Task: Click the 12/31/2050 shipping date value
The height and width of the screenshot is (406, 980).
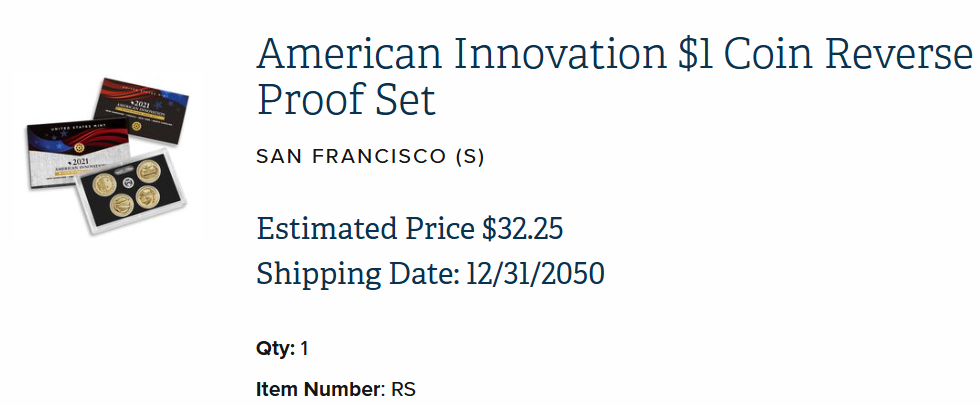Action: 535,273
